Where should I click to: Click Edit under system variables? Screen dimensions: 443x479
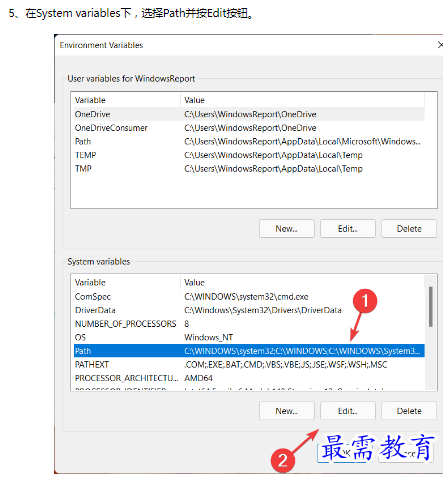pyautogui.click(x=348, y=411)
